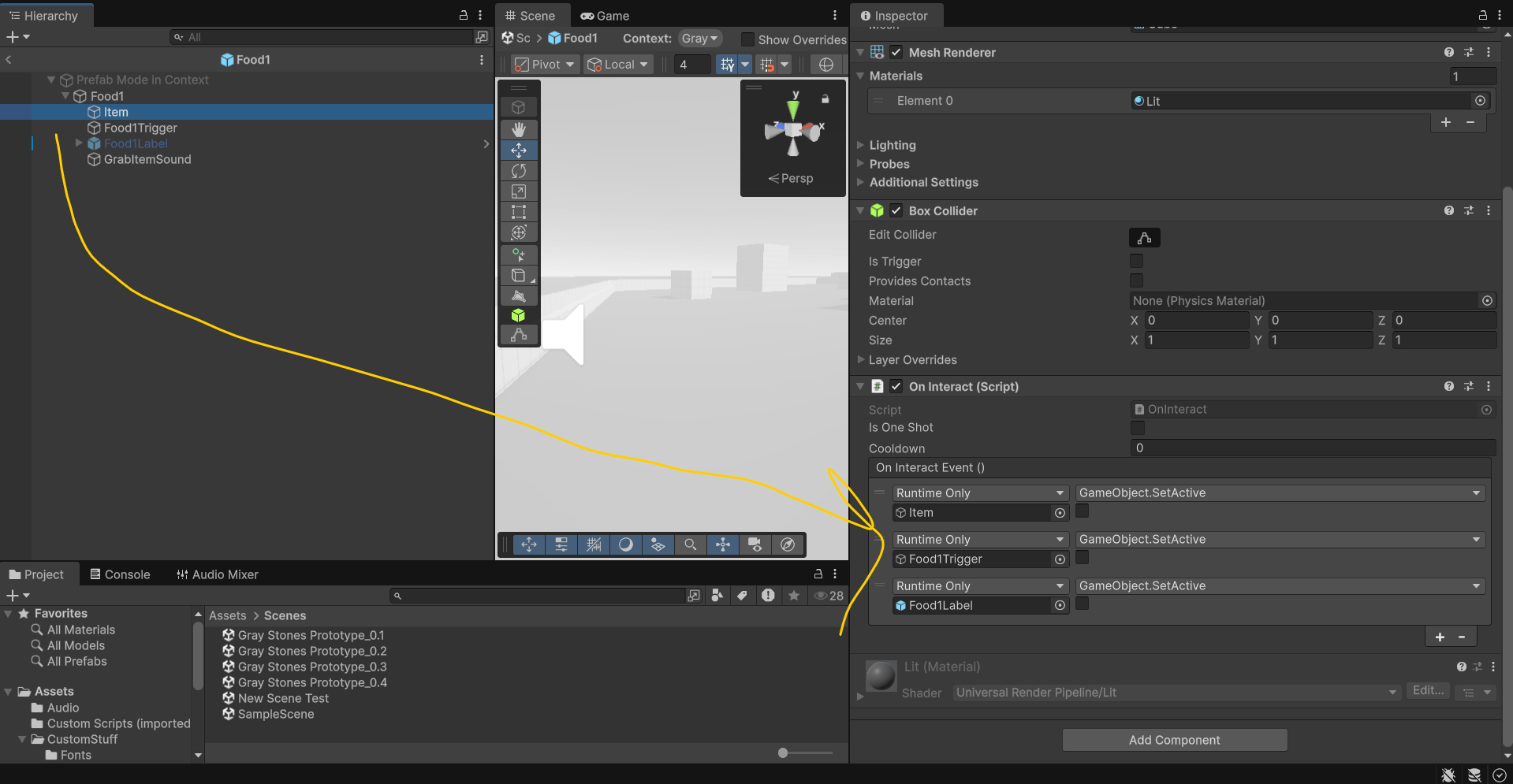Toggle Show Overrides checkbox
Screen dimensions: 1513x784
coord(747,39)
